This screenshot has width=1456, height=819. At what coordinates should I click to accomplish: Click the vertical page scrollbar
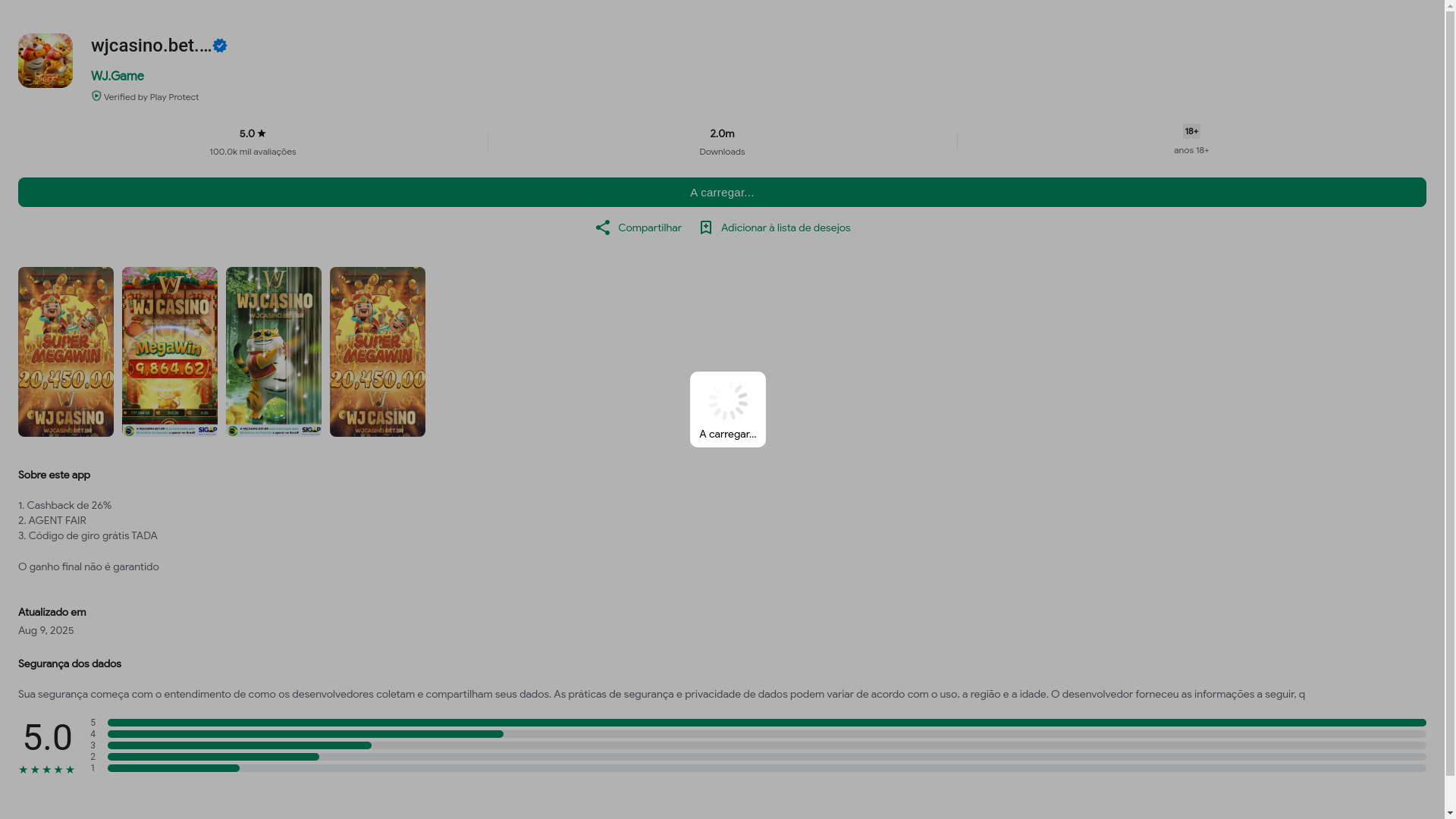(x=1450, y=409)
